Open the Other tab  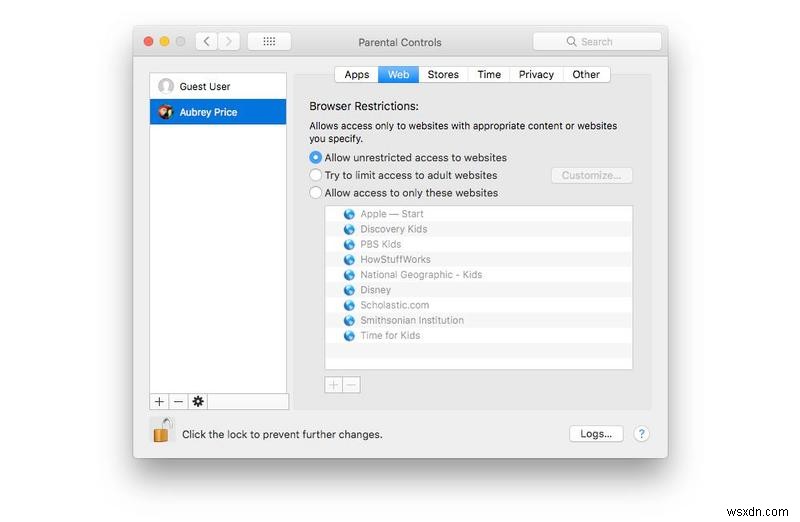(586, 74)
